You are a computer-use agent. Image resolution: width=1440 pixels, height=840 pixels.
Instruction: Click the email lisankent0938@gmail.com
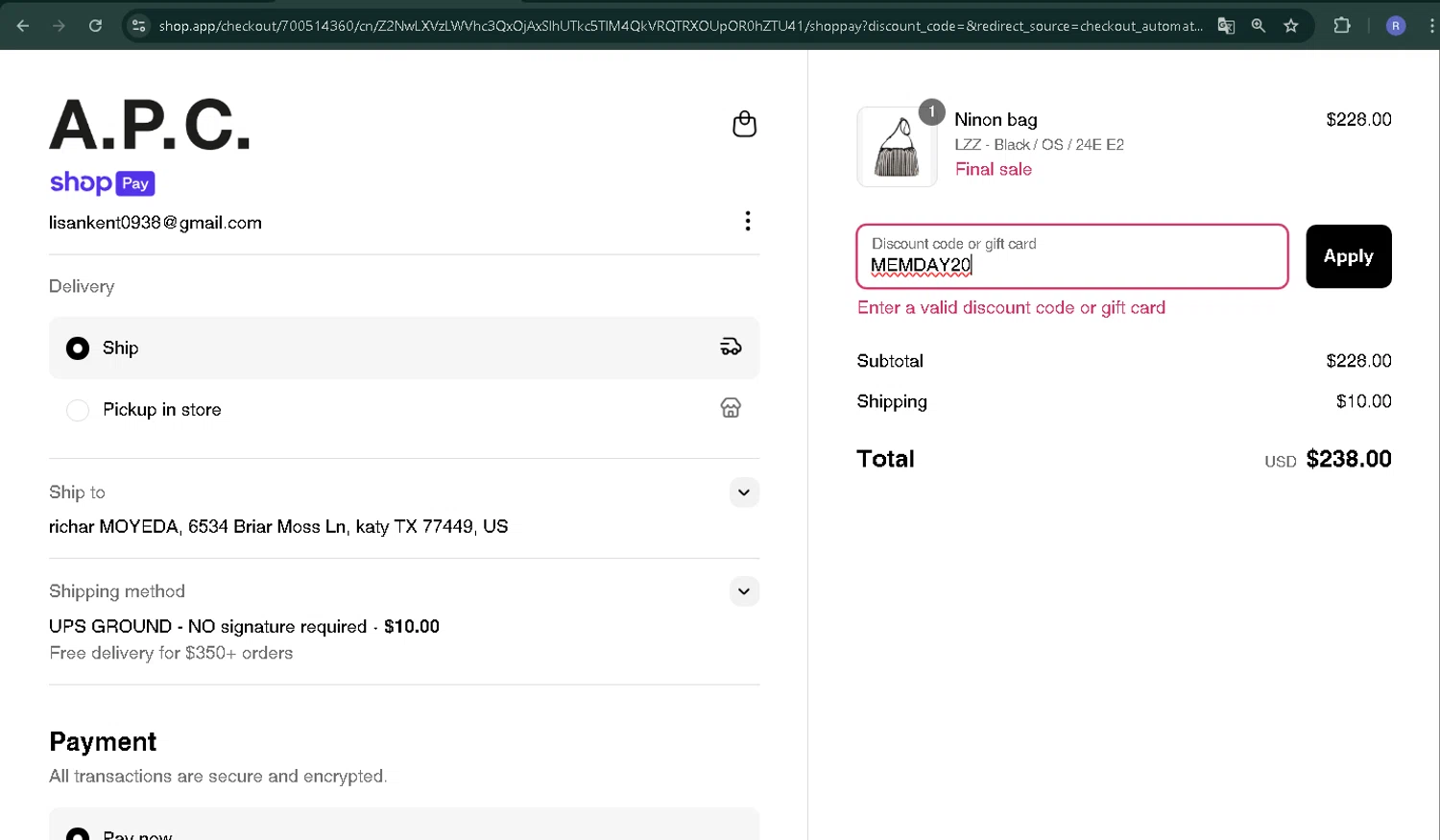point(156,223)
